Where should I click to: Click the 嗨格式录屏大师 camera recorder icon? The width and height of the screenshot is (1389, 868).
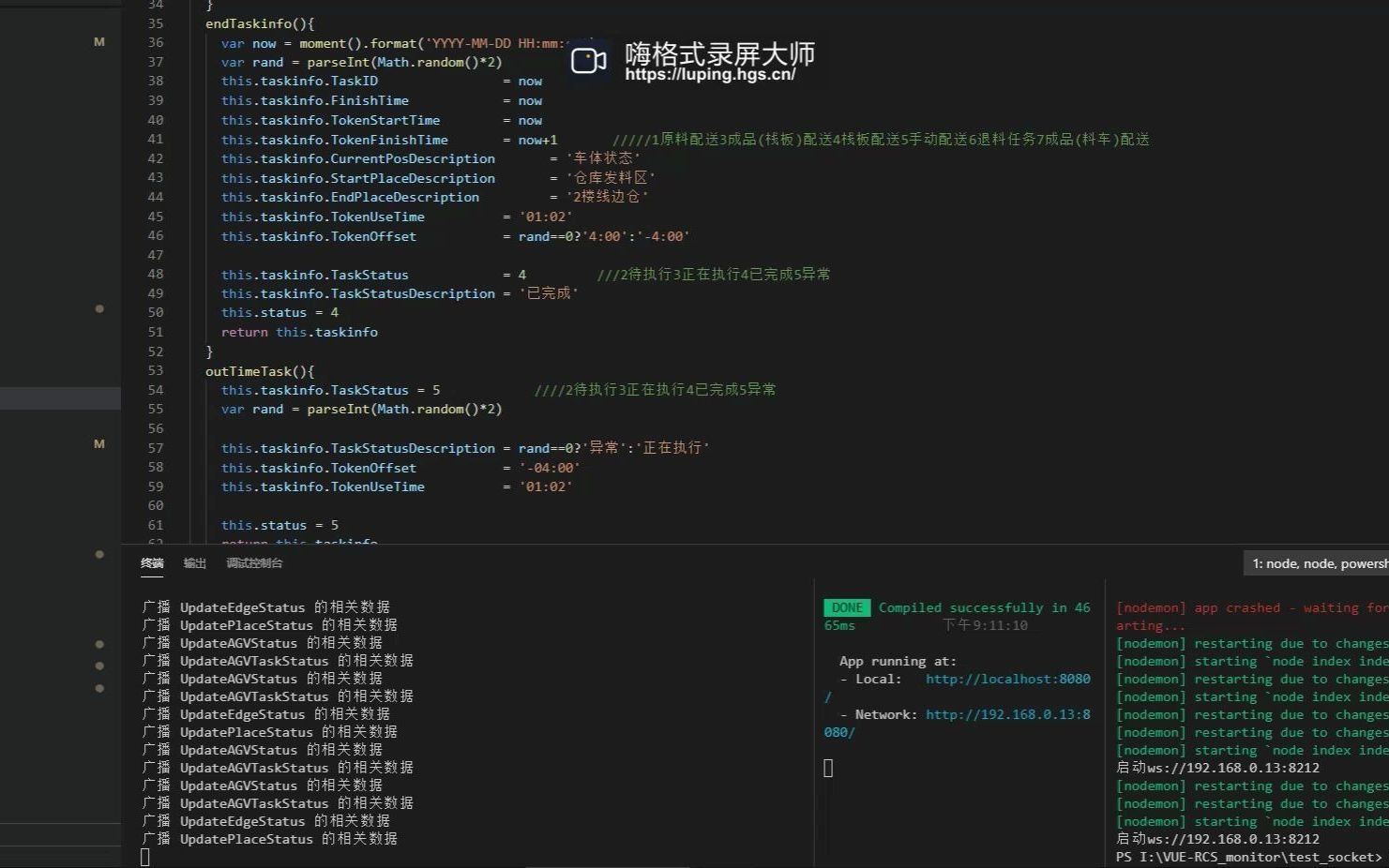587,60
